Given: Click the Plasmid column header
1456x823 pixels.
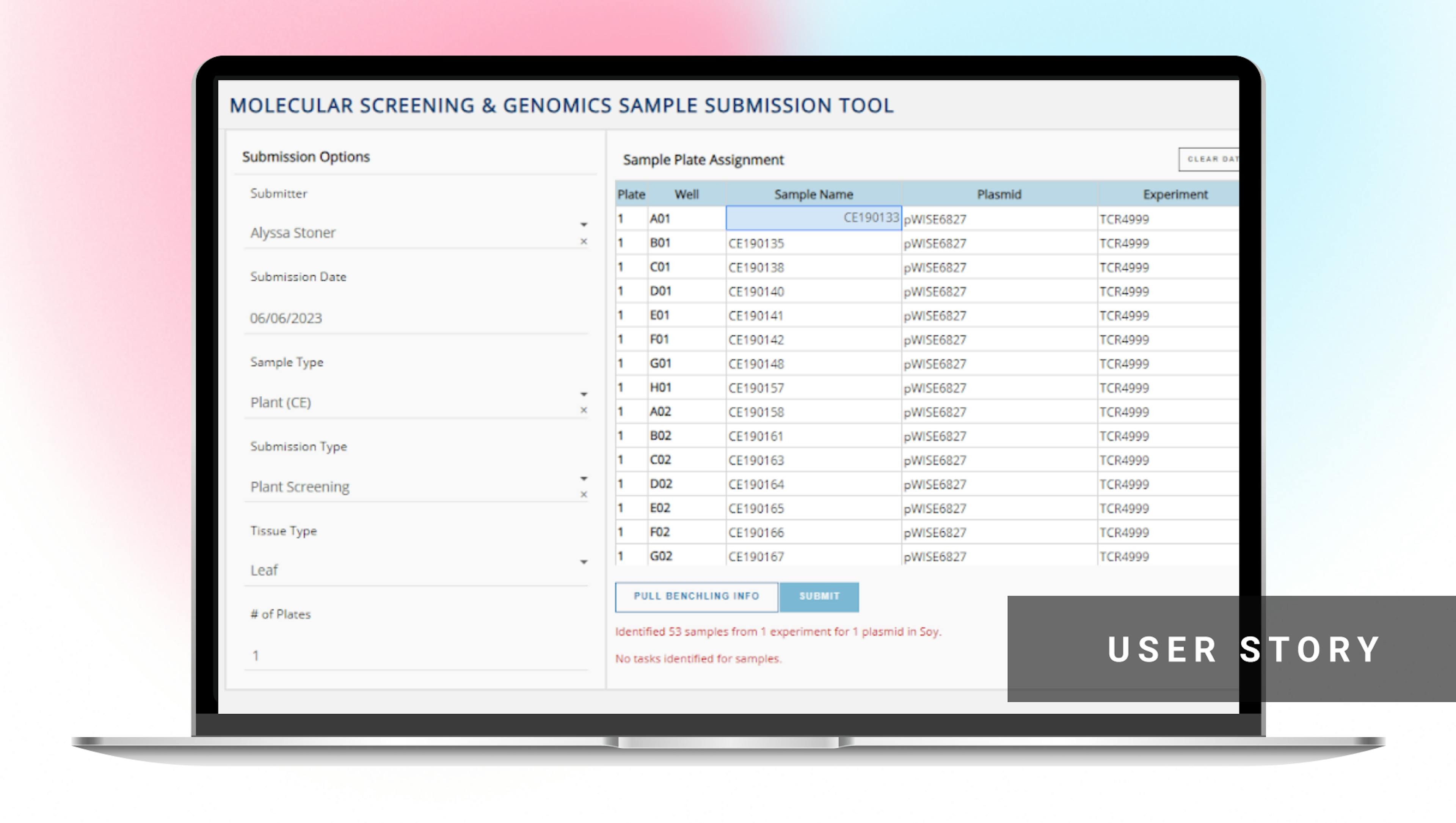Looking at the screenshot, I should 999,195.
